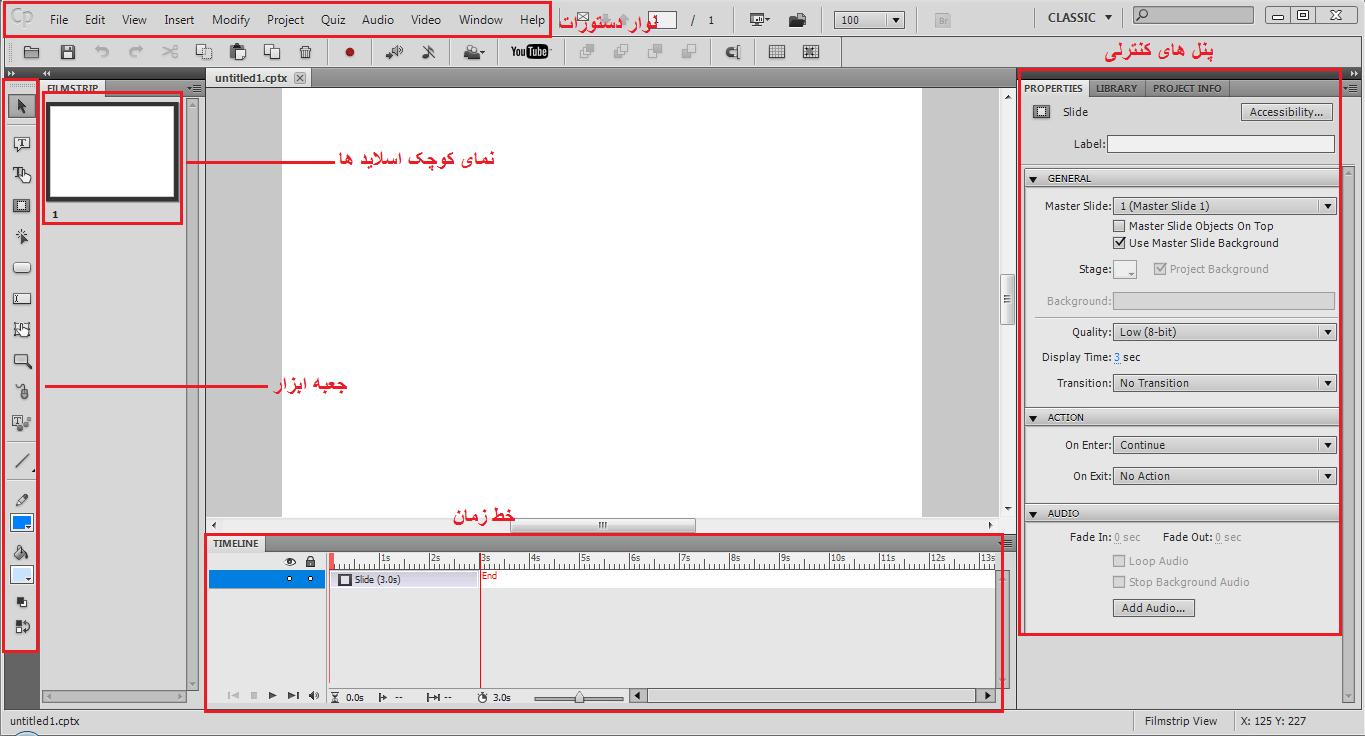This screenshot has width=1365, height=736.
Task: Click the Snap to Grid toolbar icon
Action: pos(811,52)
